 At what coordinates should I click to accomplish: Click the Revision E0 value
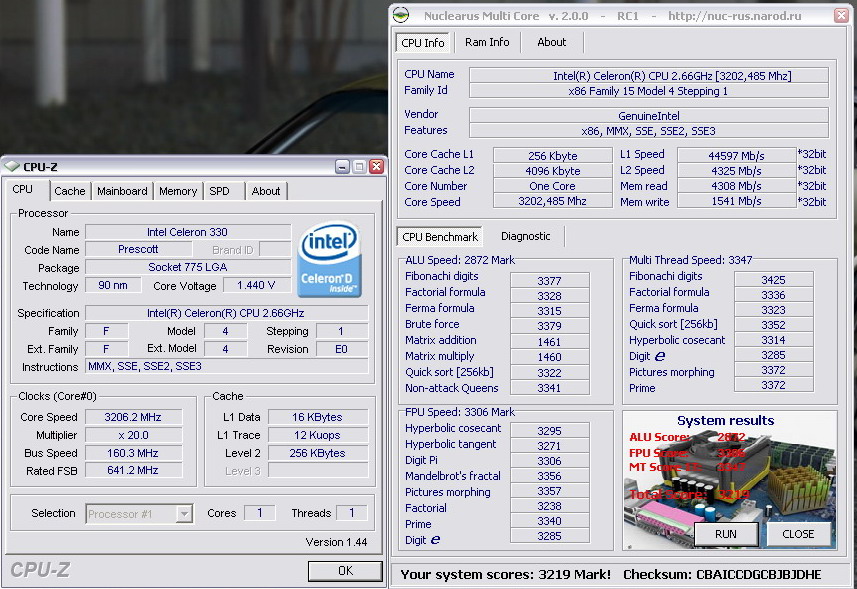[342, 349]
